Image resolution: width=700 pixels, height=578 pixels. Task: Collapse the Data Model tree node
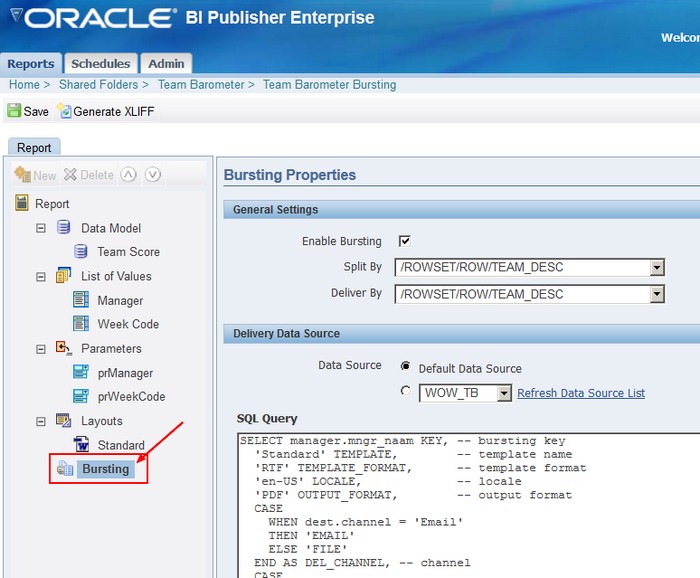(x=41, y=228)
